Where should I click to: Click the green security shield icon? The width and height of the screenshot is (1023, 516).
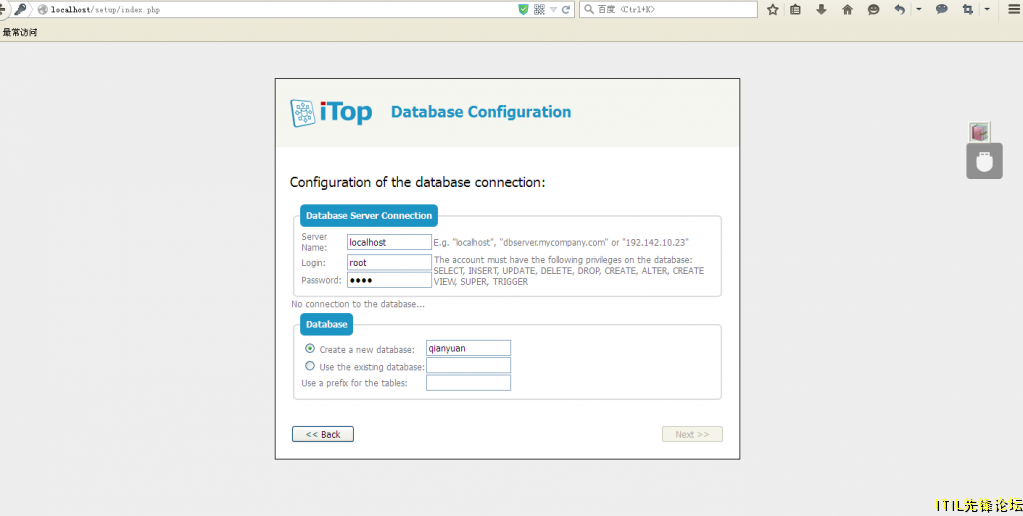523,9
